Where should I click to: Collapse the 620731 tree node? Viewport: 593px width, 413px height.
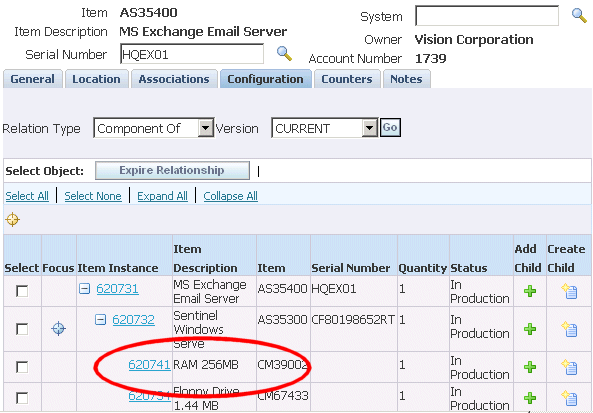[84, 289]
